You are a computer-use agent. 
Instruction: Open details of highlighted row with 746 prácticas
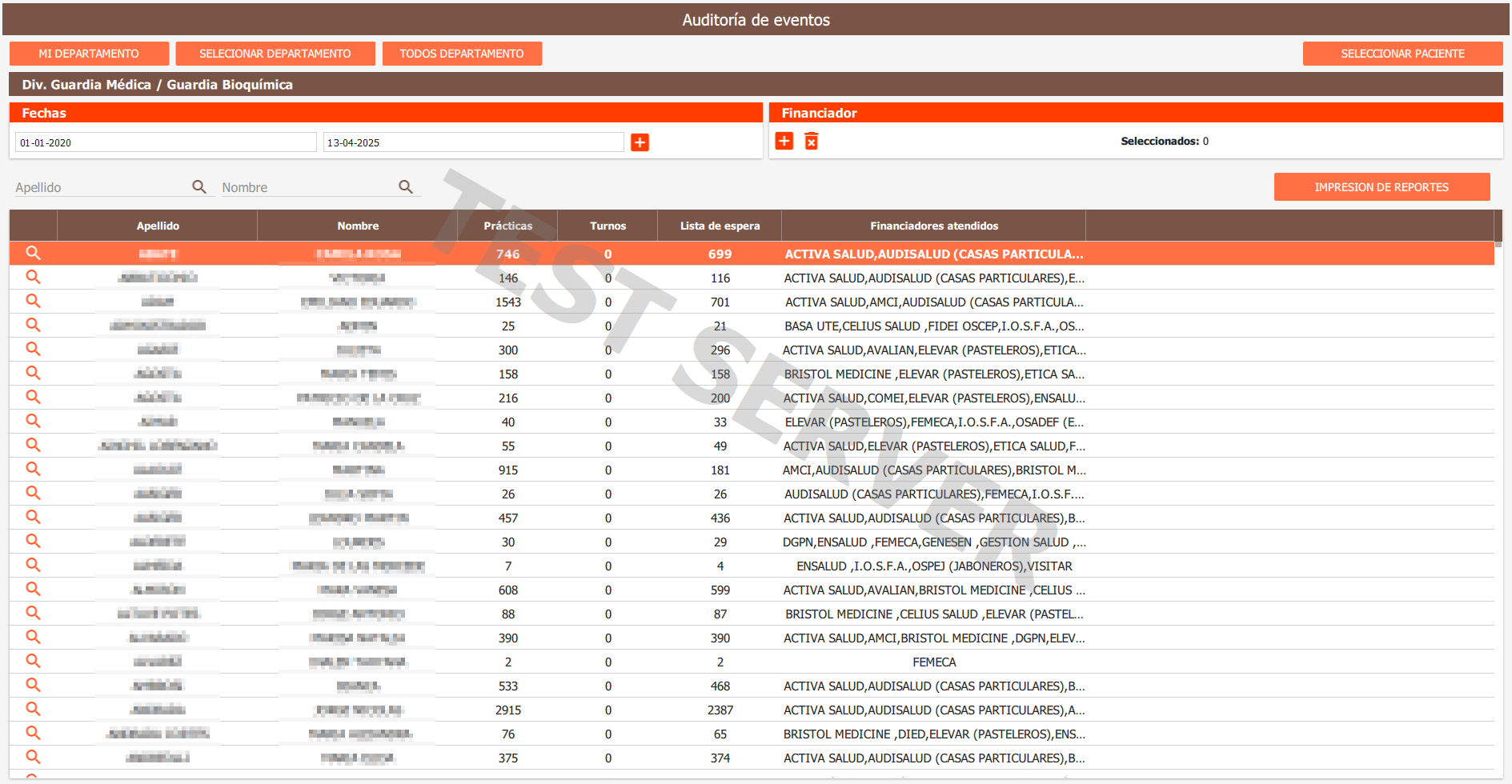pyautogui.click(x=33, y=253)
